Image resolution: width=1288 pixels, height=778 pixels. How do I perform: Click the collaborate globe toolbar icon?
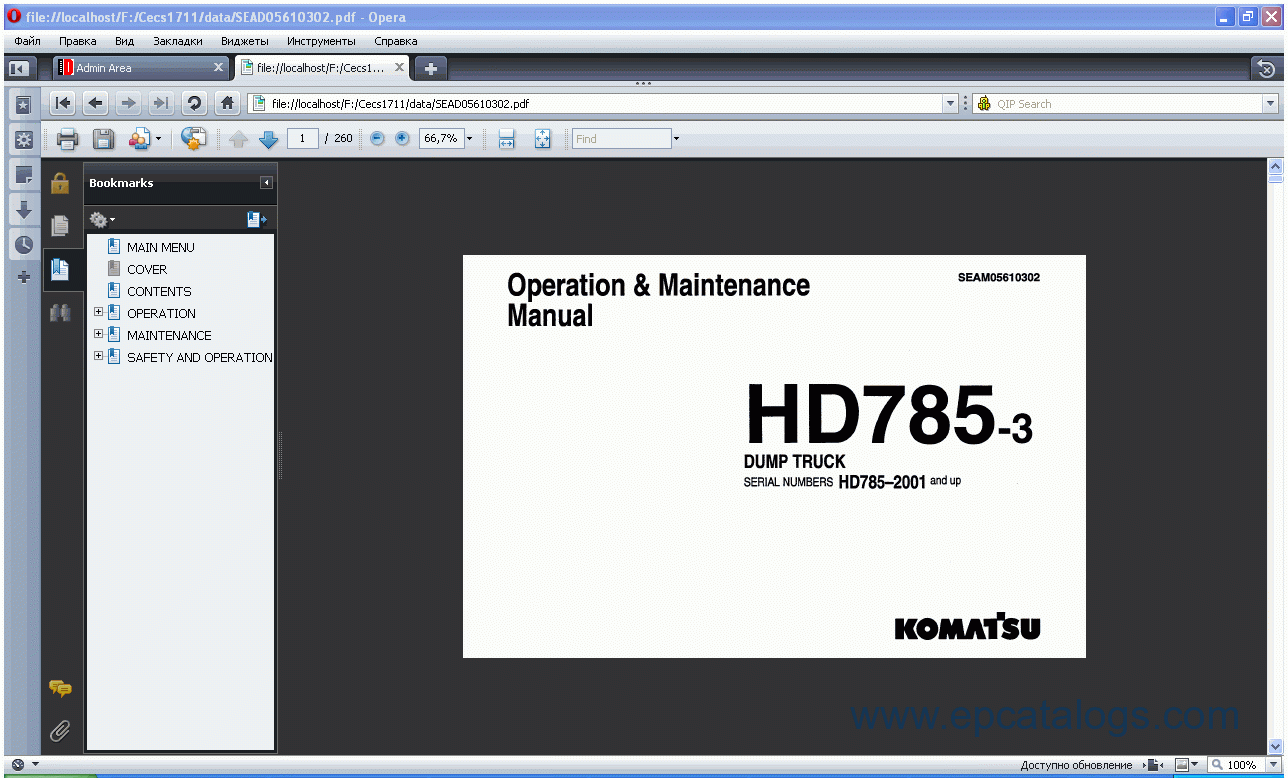point(193,139)
